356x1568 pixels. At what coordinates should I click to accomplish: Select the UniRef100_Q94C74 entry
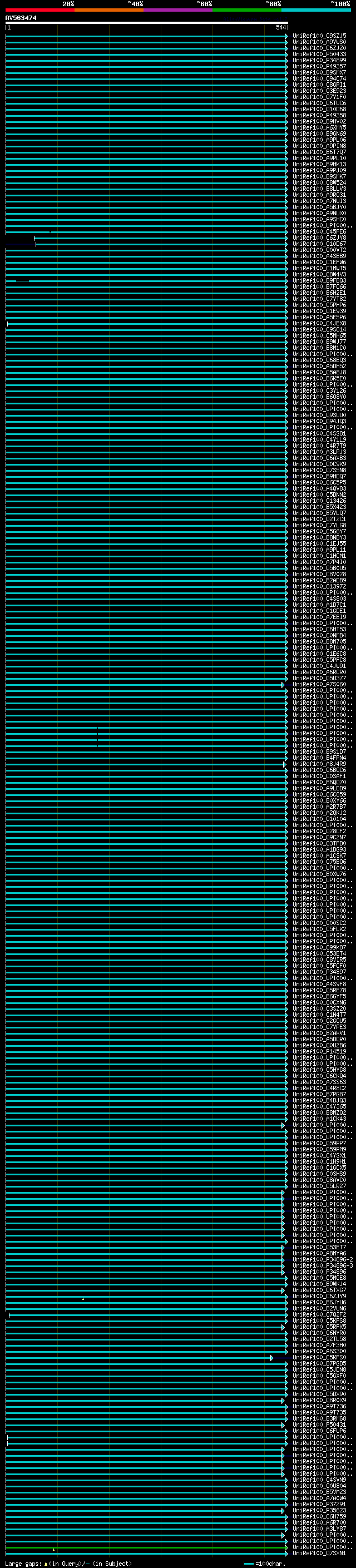click(319, 78)
